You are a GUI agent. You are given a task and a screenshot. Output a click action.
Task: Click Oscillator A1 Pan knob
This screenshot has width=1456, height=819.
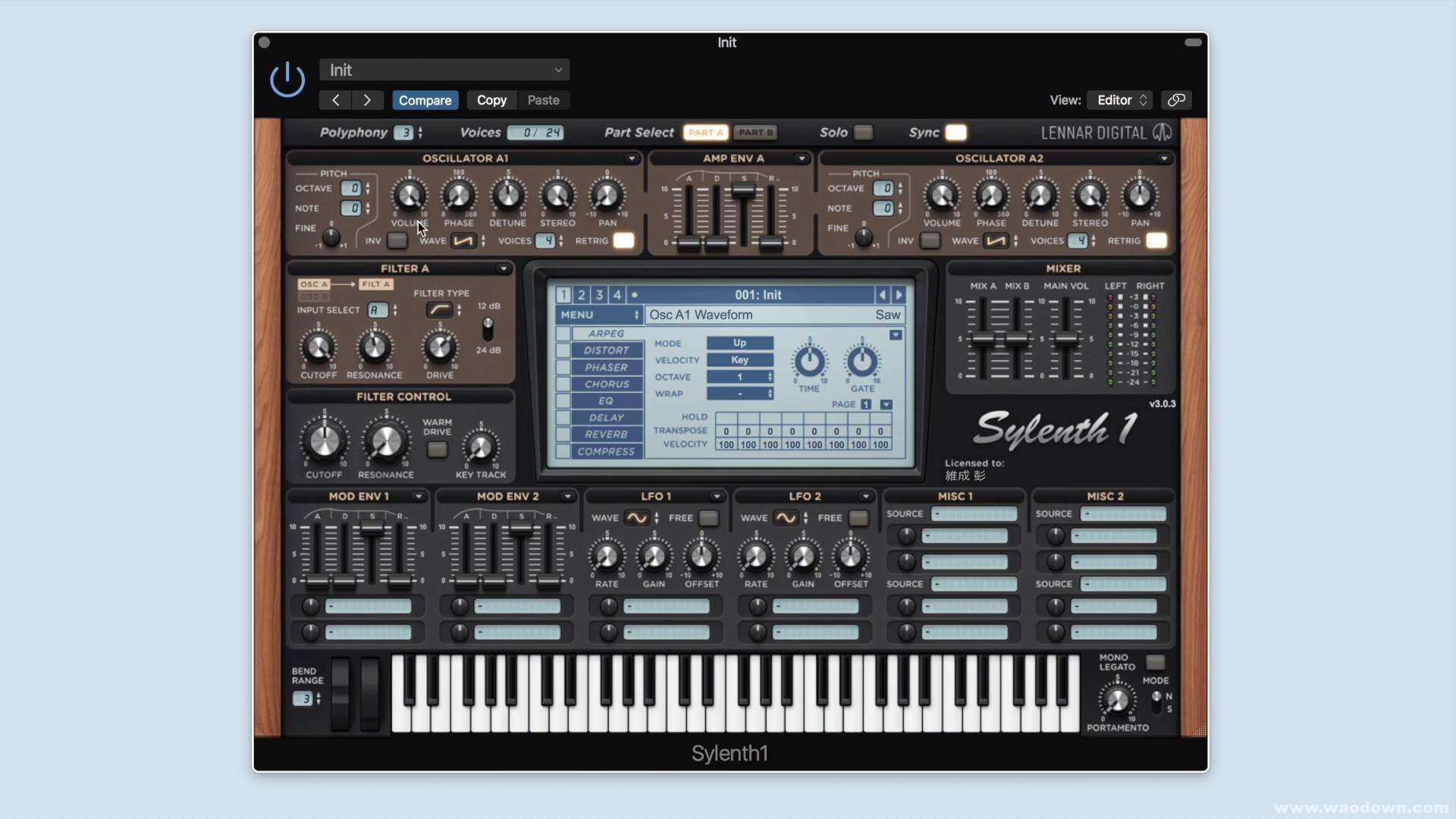(607, 196)
